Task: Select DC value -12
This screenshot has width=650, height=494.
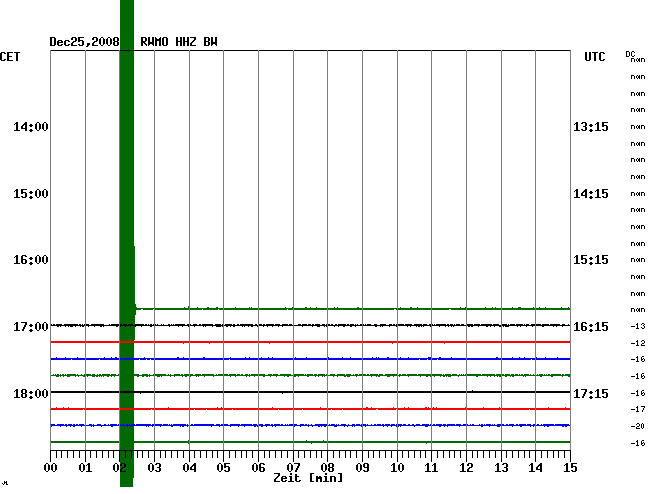Action: (638, 343)
